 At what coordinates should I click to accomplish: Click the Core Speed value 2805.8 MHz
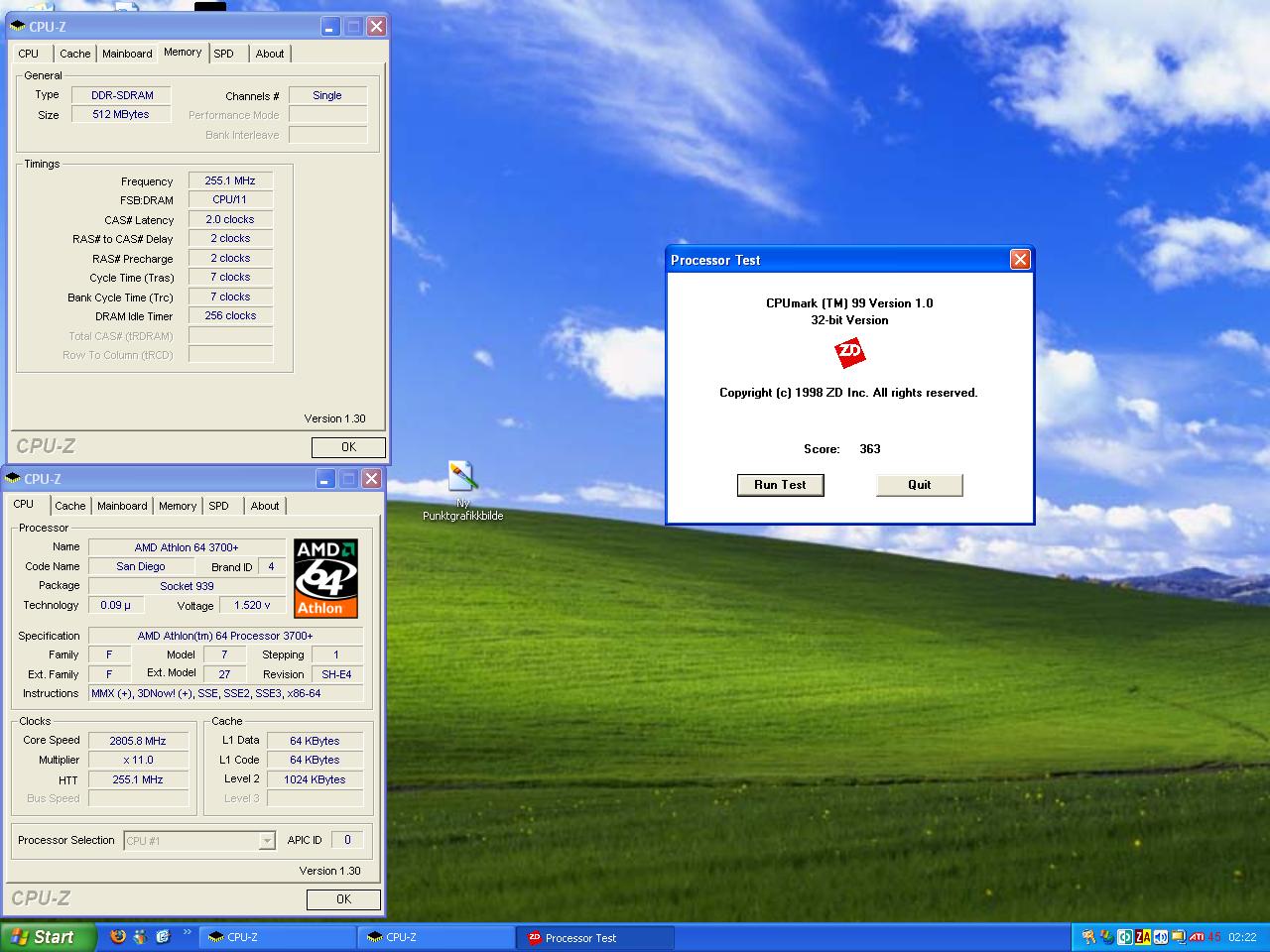click(138, 741)
